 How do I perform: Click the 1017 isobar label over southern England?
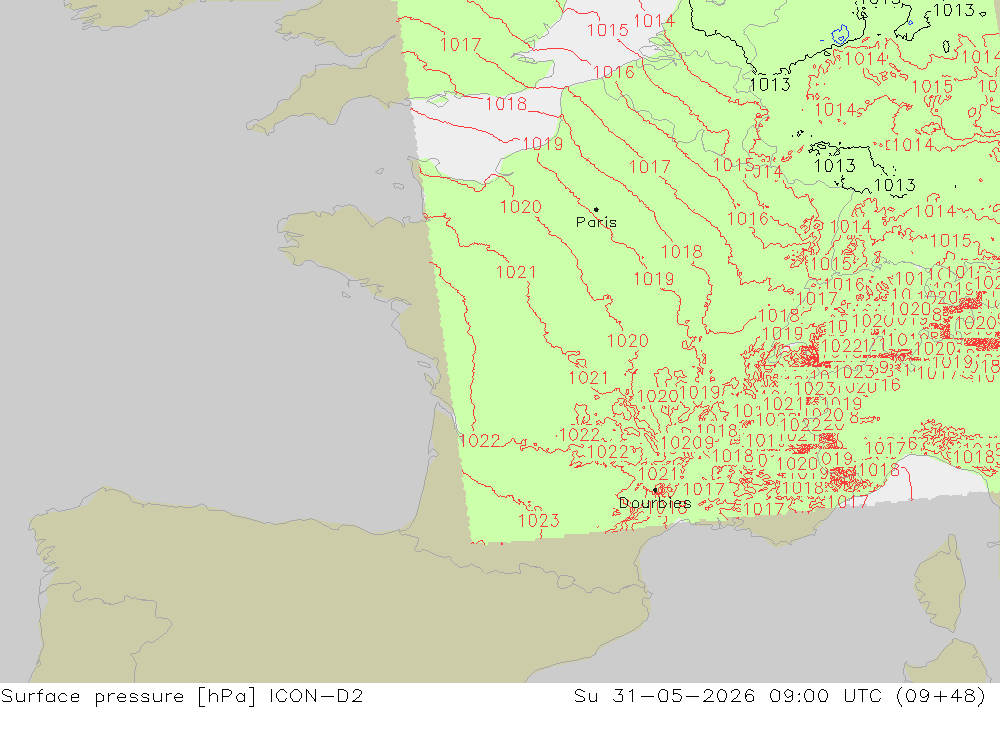tap(460, 45)
